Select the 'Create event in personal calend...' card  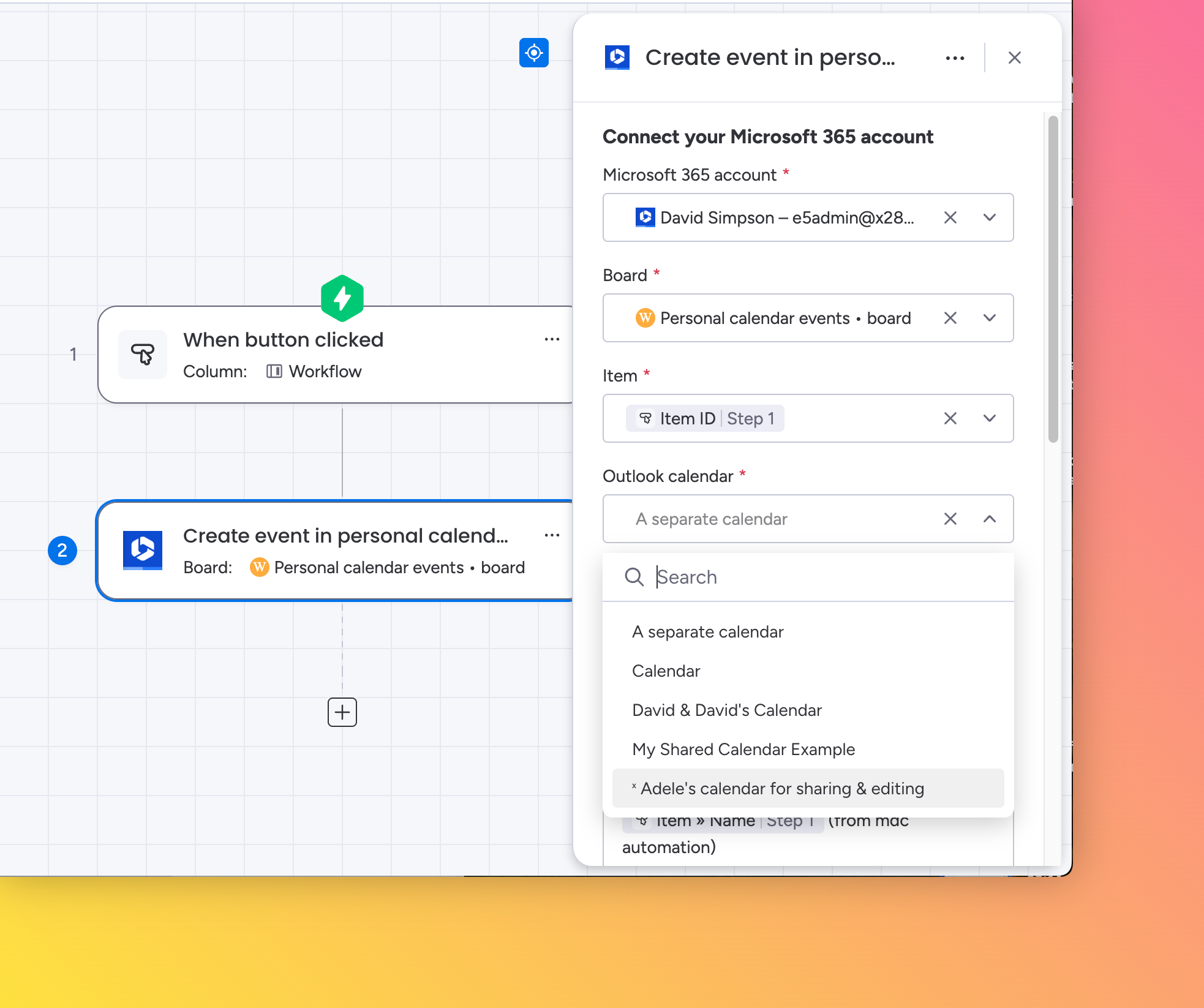pos(336,551)
